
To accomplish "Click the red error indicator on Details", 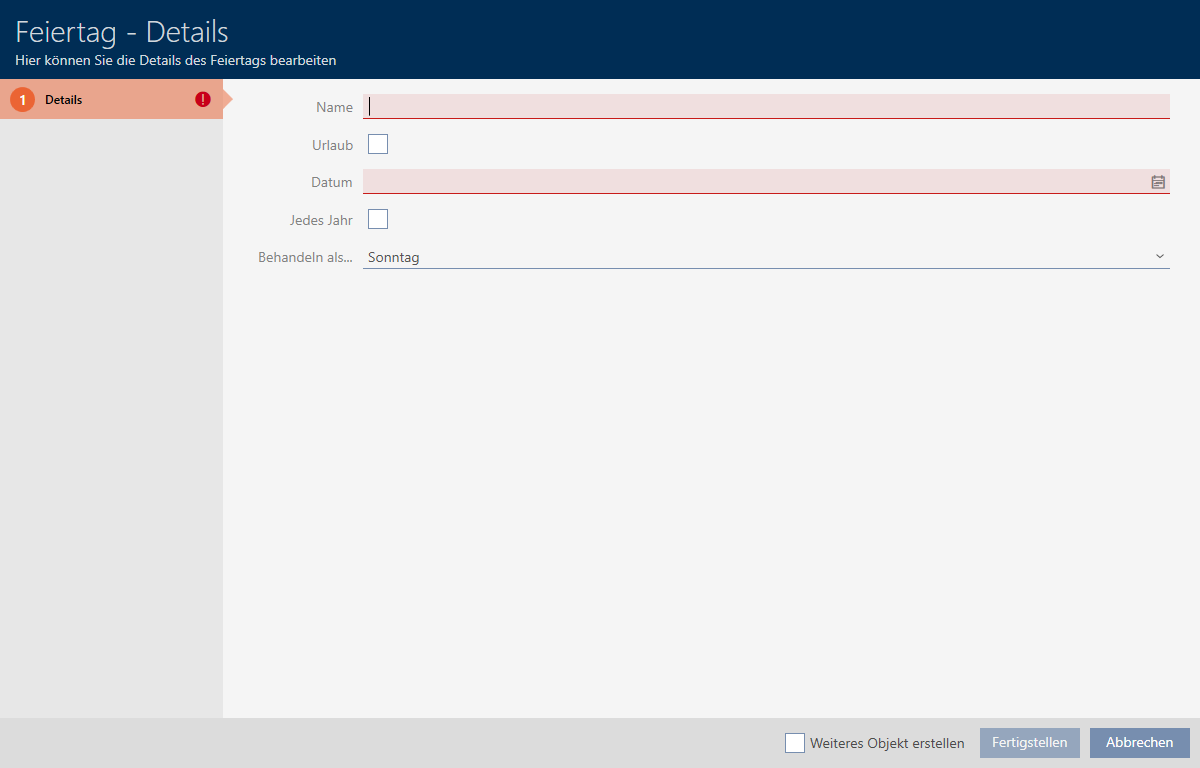I will click(x=203, y=100).
